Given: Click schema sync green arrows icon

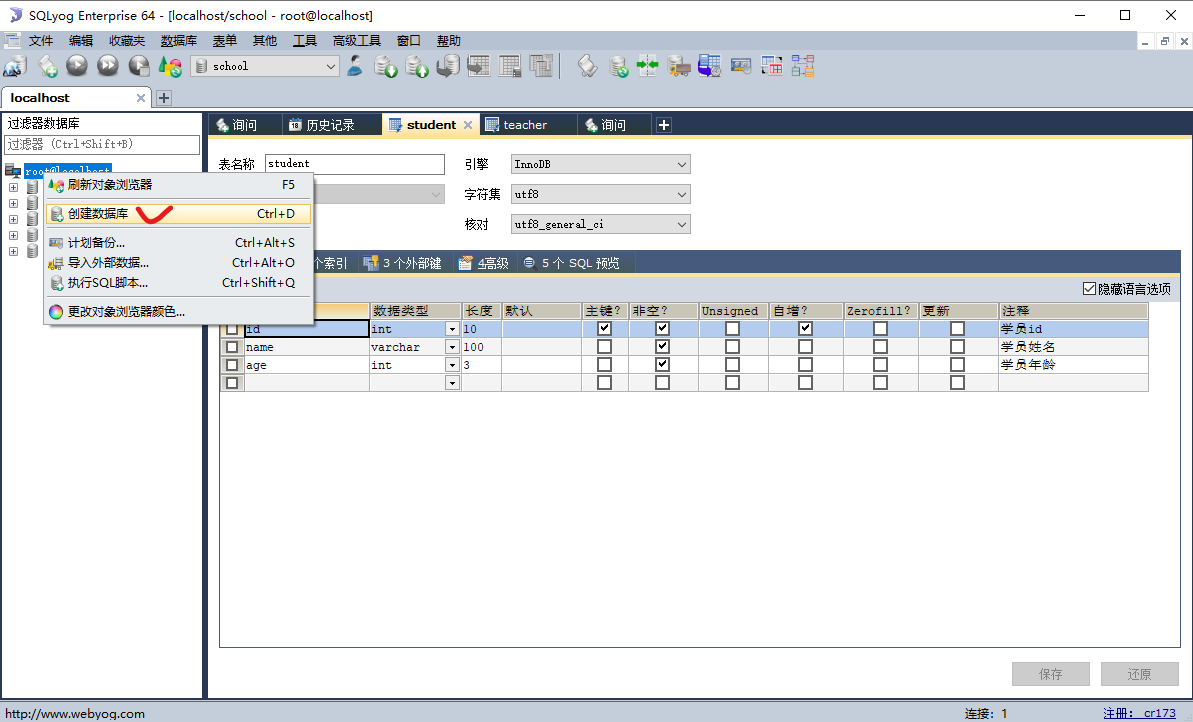Looking at the screenshot, I should pos(647,66).
